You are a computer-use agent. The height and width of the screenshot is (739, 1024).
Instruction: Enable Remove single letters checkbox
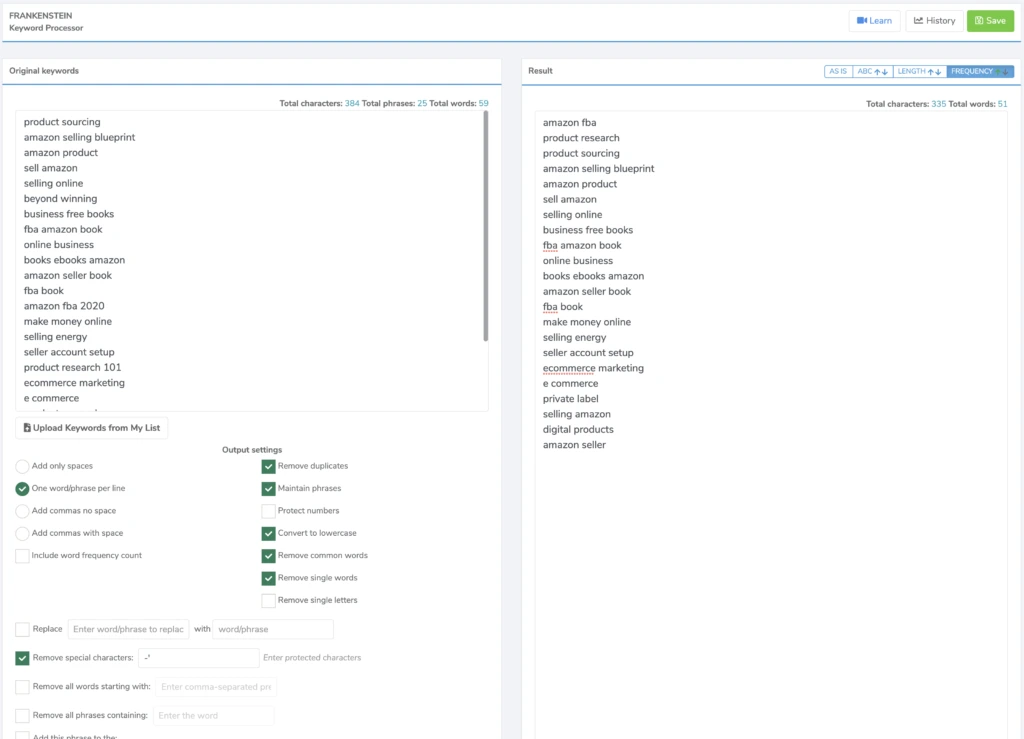tap(268, 601)
